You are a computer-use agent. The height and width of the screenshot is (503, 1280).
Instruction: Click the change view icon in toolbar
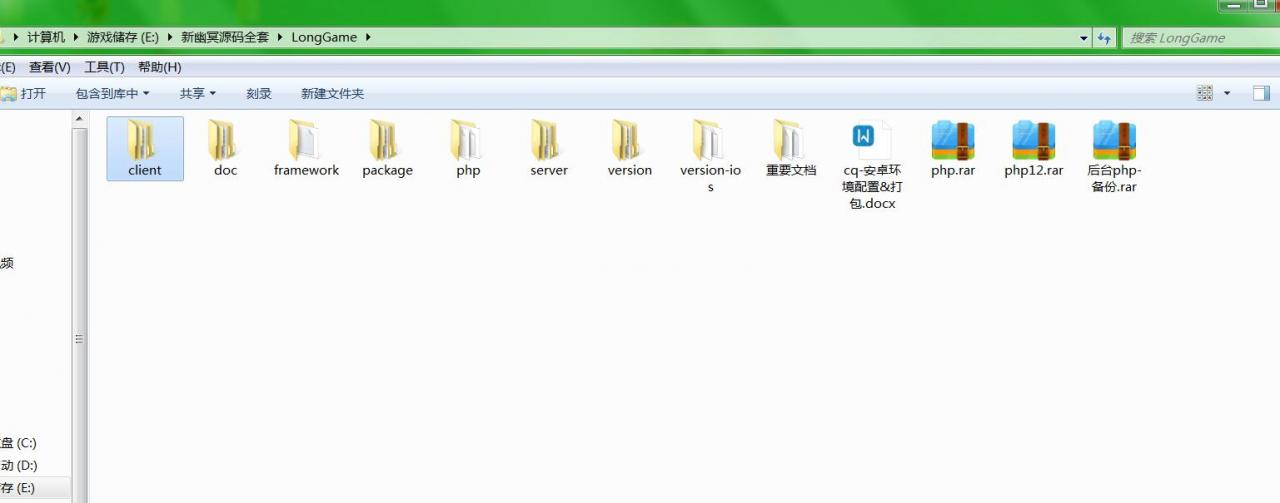1205,93
